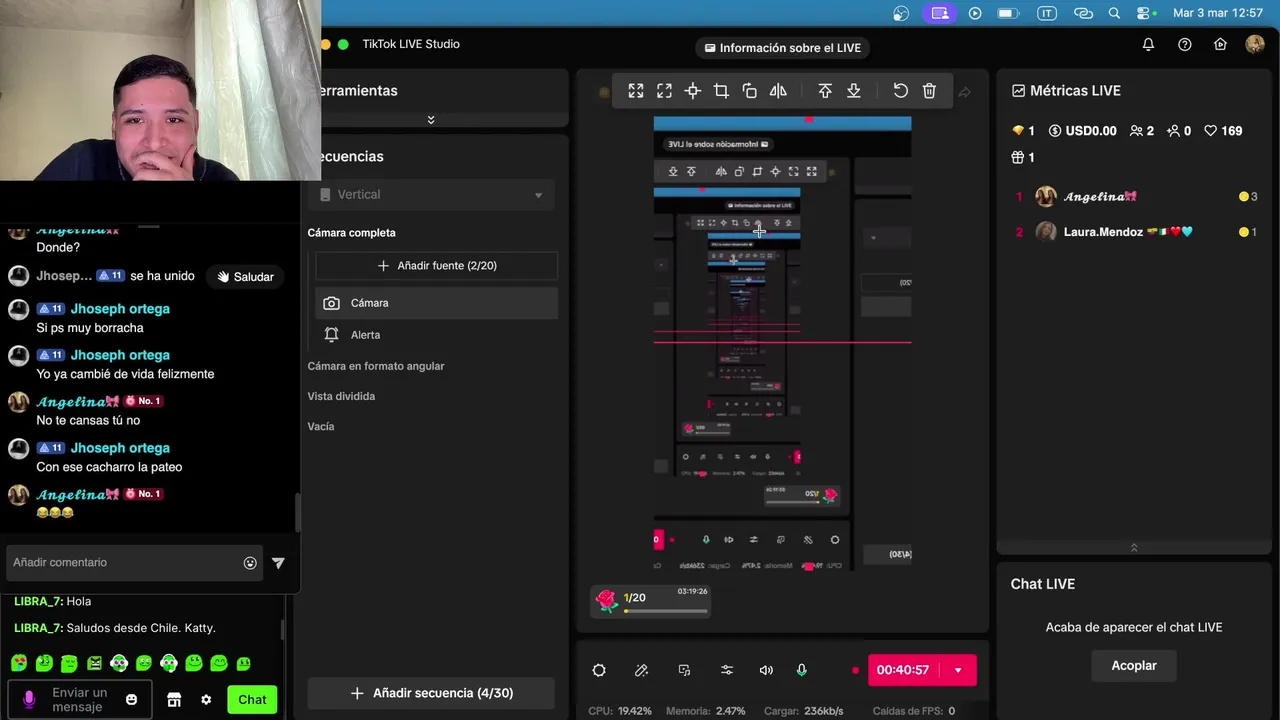
Task: Click the angry square green emote
Action: [94, 663]
